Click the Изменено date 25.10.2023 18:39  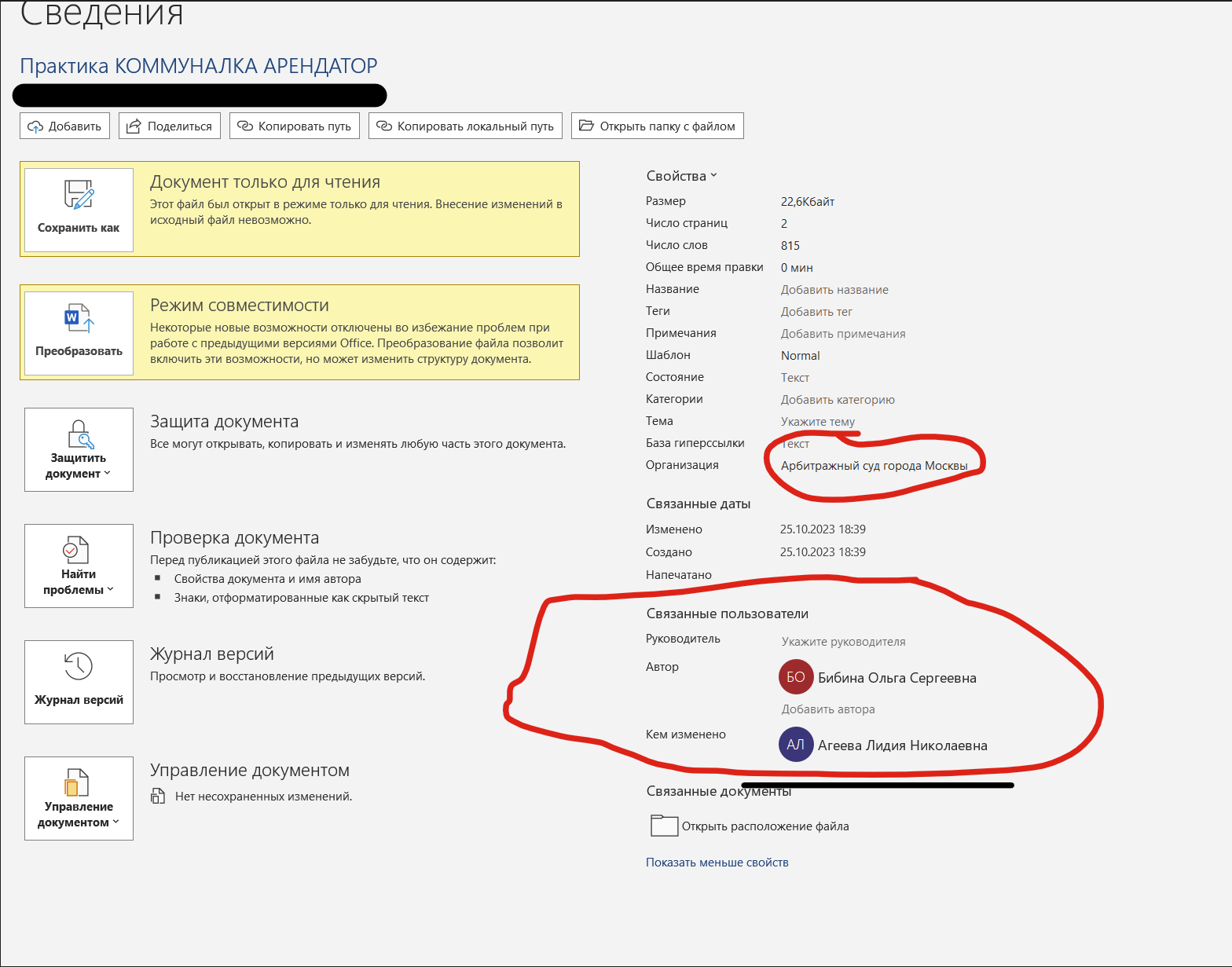[823, 529]
